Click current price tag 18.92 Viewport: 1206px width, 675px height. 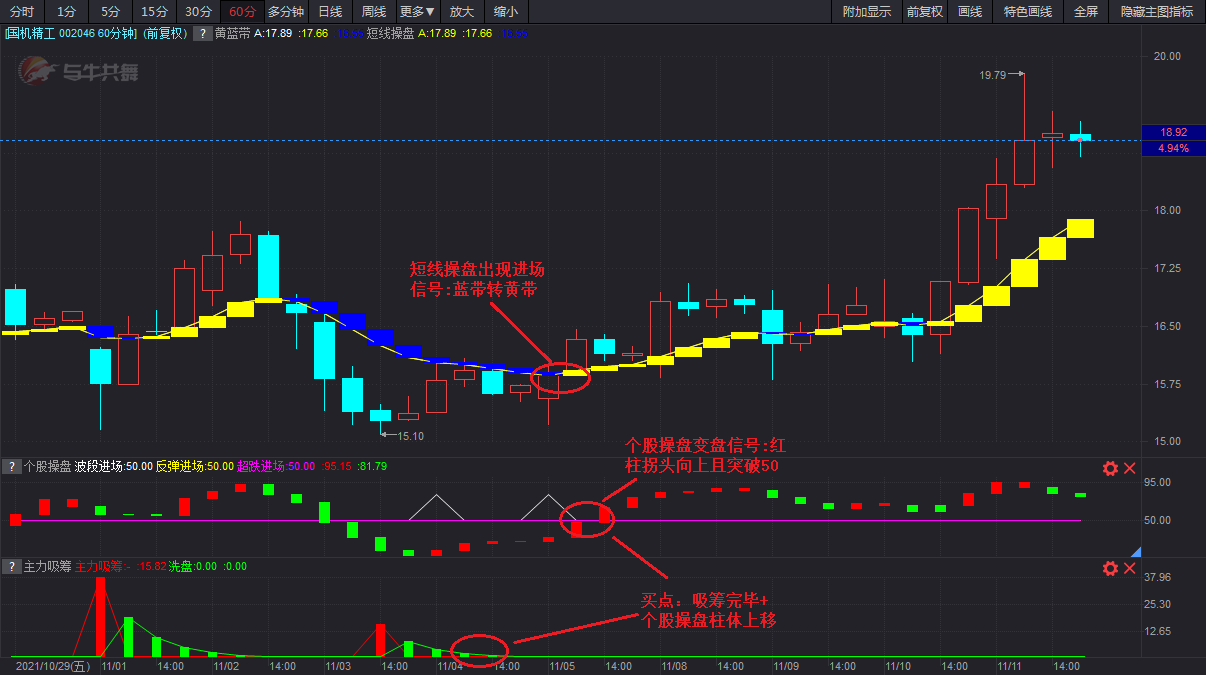[1173, 132]
